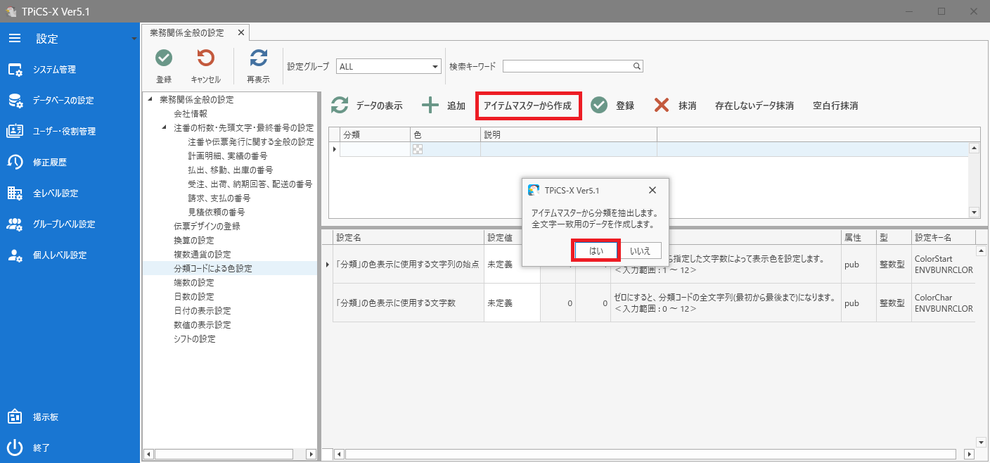Click the green plus 追加 icon
The image size is (990, 463).
(430, 106)
